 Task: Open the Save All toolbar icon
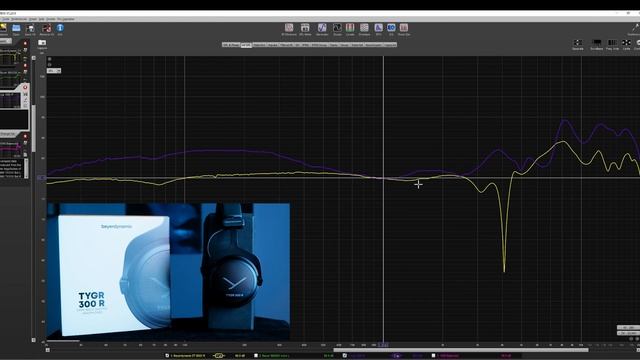(30, 29)
